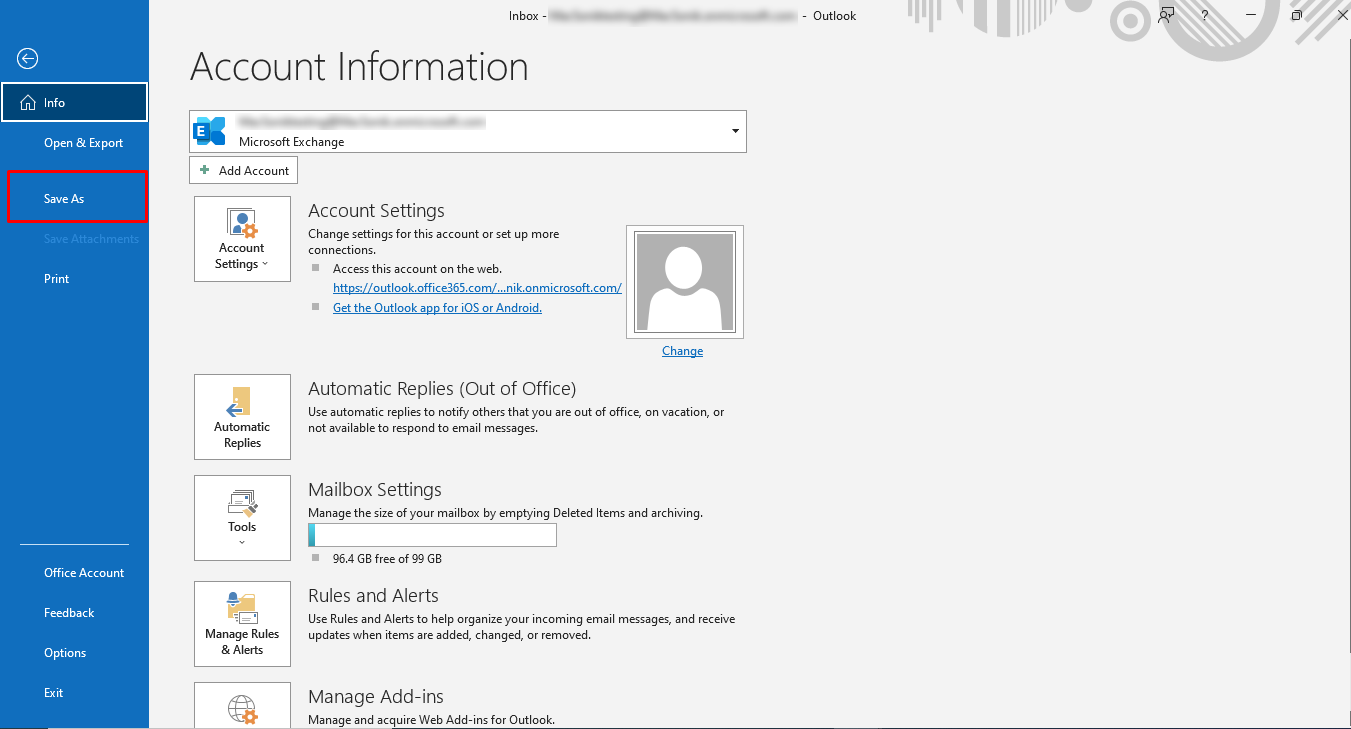Open the Info tab
The width and height of the screenshot is (1351, 729).
pos(75,102)
